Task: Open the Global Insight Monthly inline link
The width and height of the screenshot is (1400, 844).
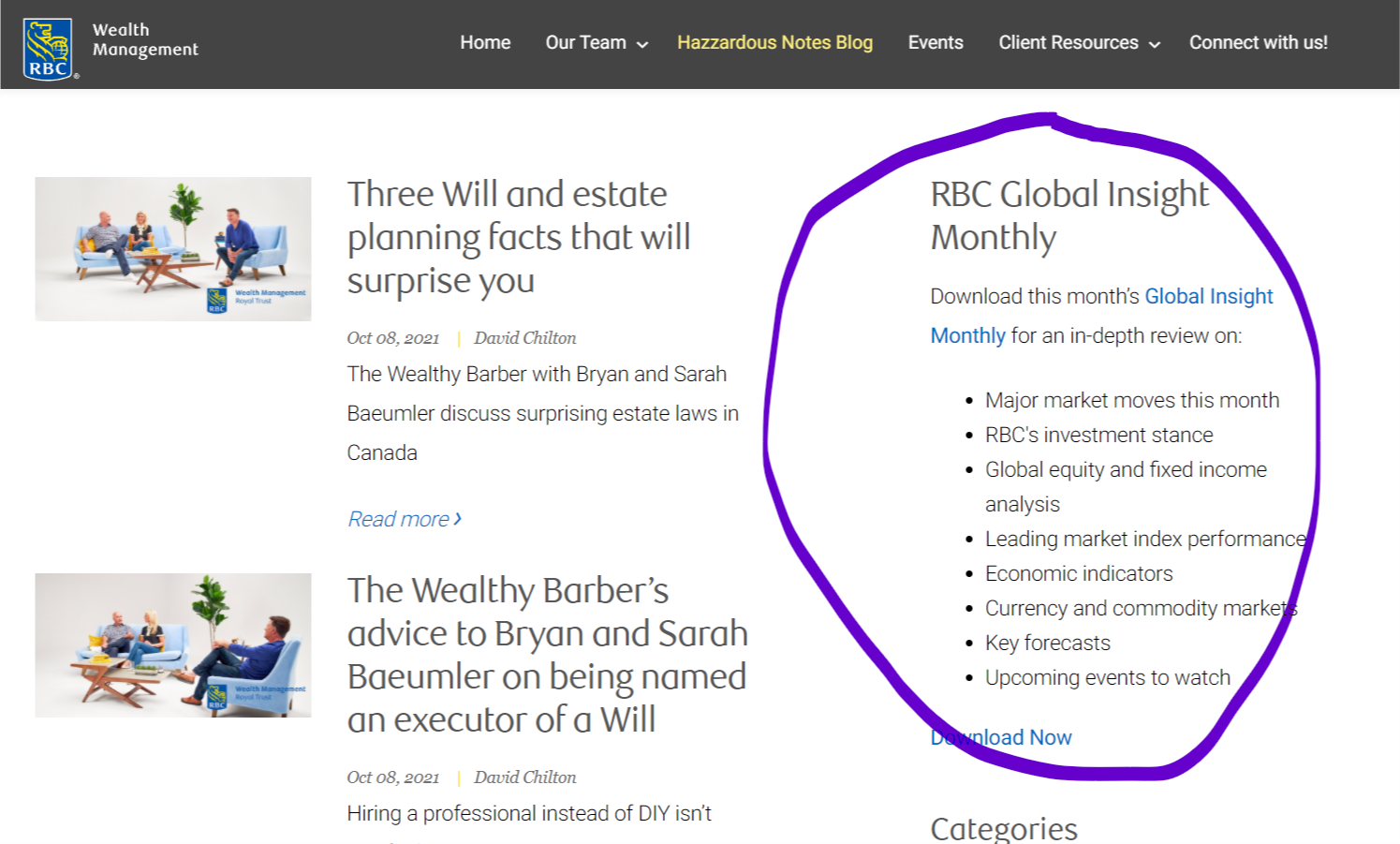Action: coord(1208,297)
